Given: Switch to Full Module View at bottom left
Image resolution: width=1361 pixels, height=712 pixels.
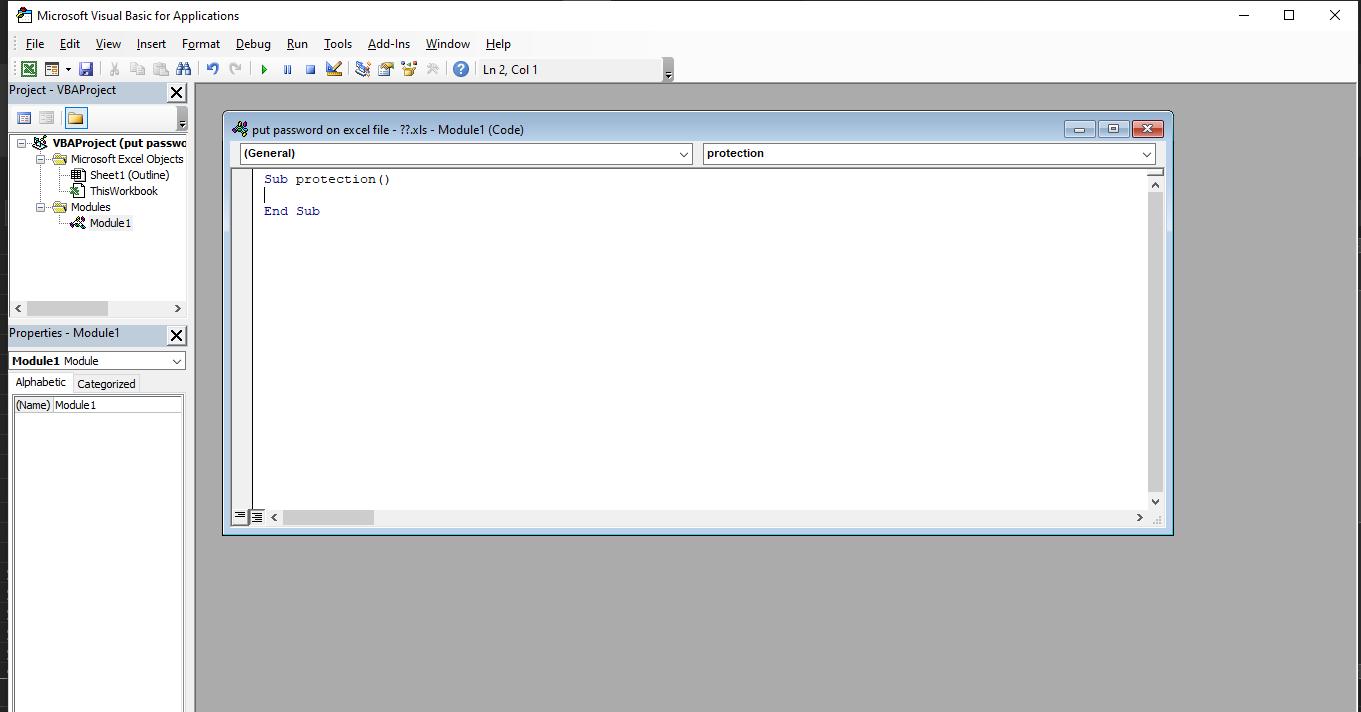Looking at the screenshot, I should coord(255,516).
